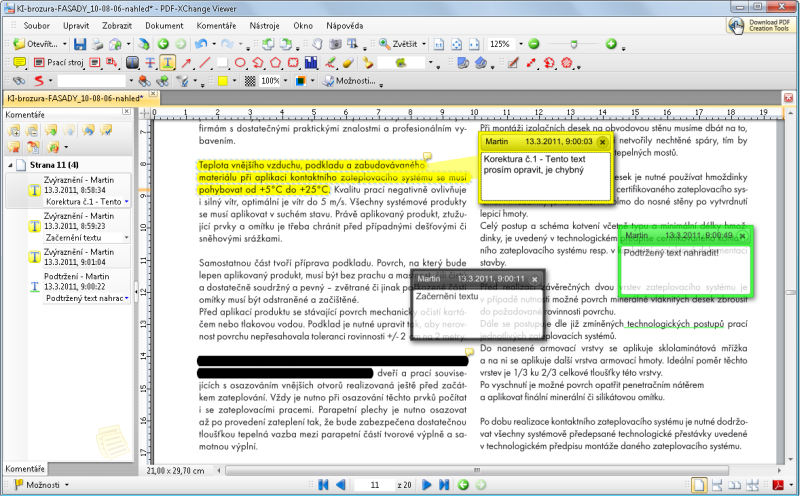Move the zoom slider handle
Screen dimensions: 800x496
pos(573,44)
